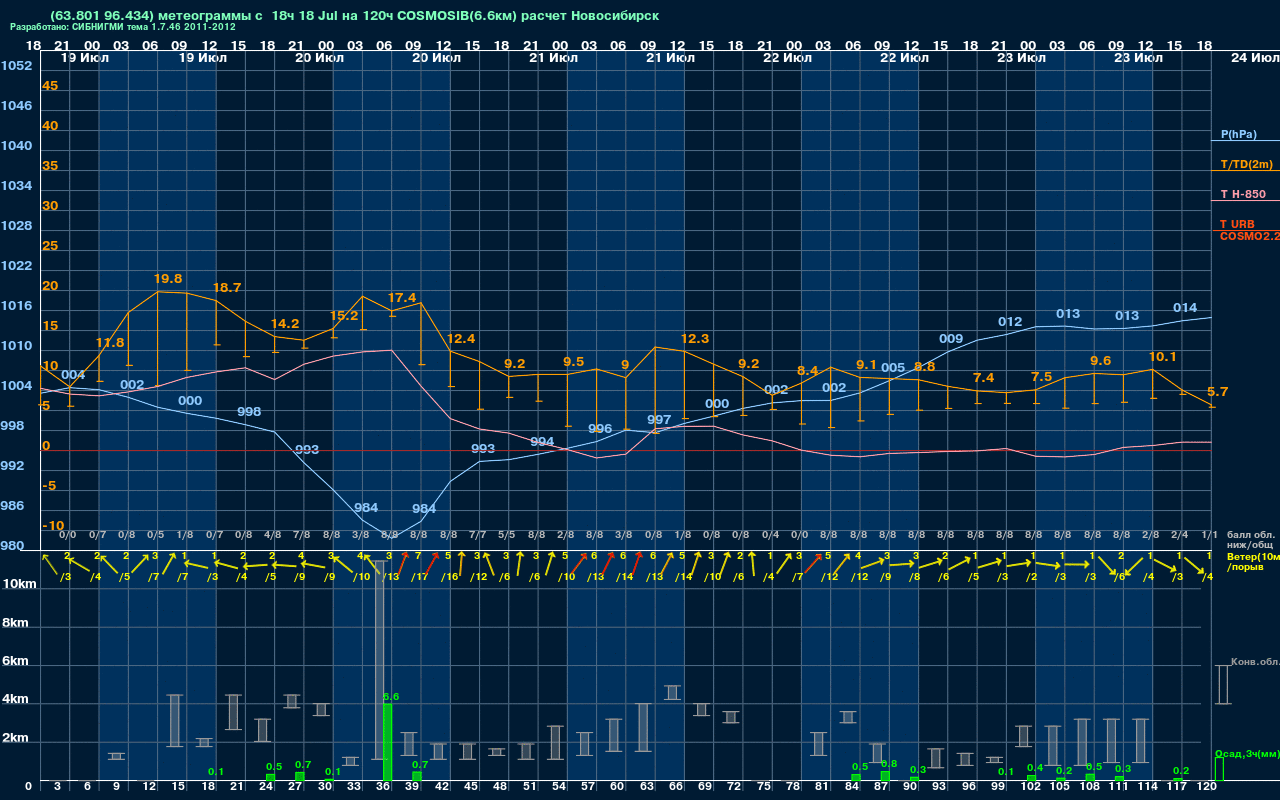Click the 005 pressure value label

(x=893, y=368)
